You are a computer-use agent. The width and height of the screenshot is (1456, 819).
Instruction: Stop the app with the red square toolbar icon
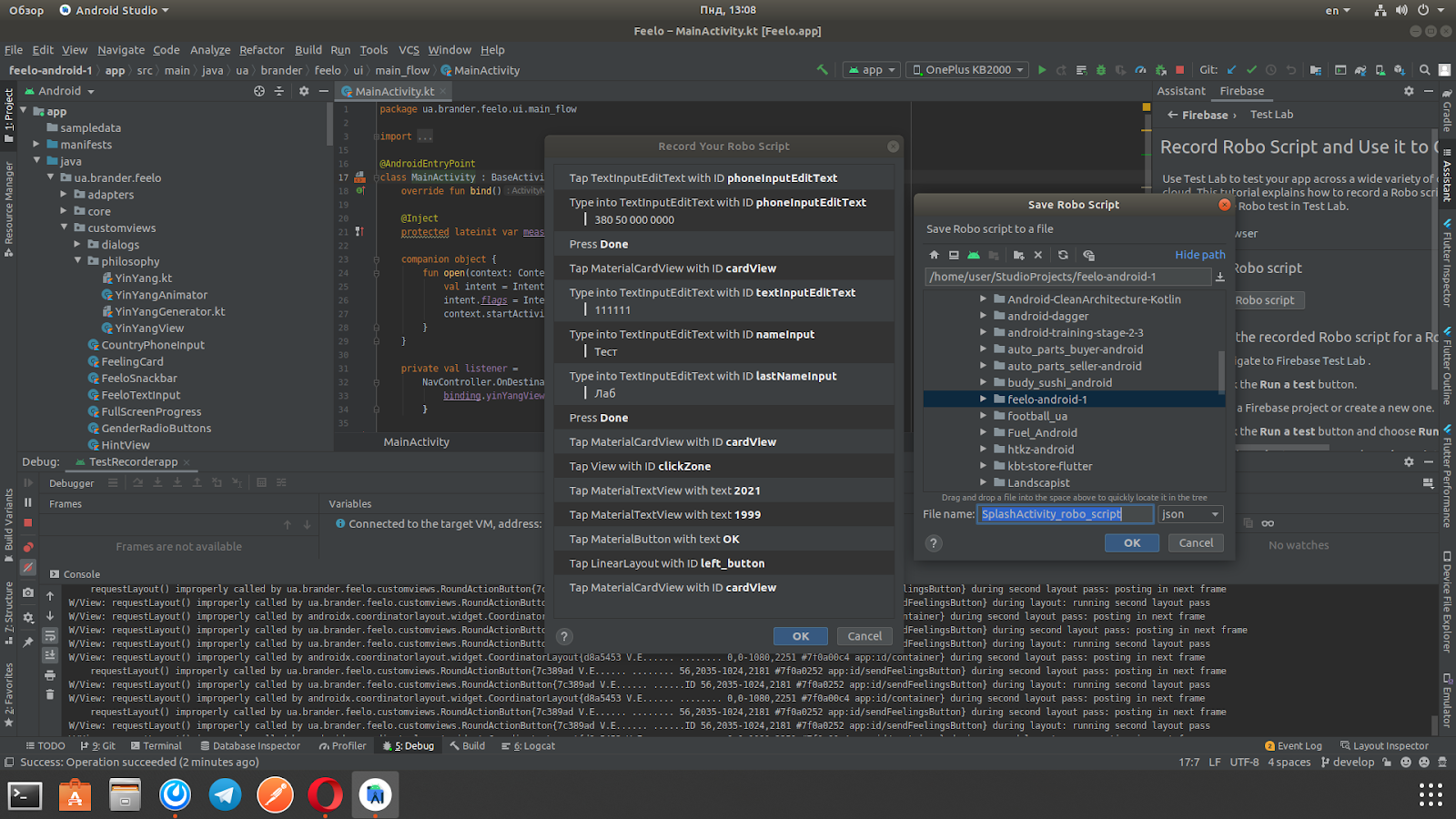(1179, 70)
